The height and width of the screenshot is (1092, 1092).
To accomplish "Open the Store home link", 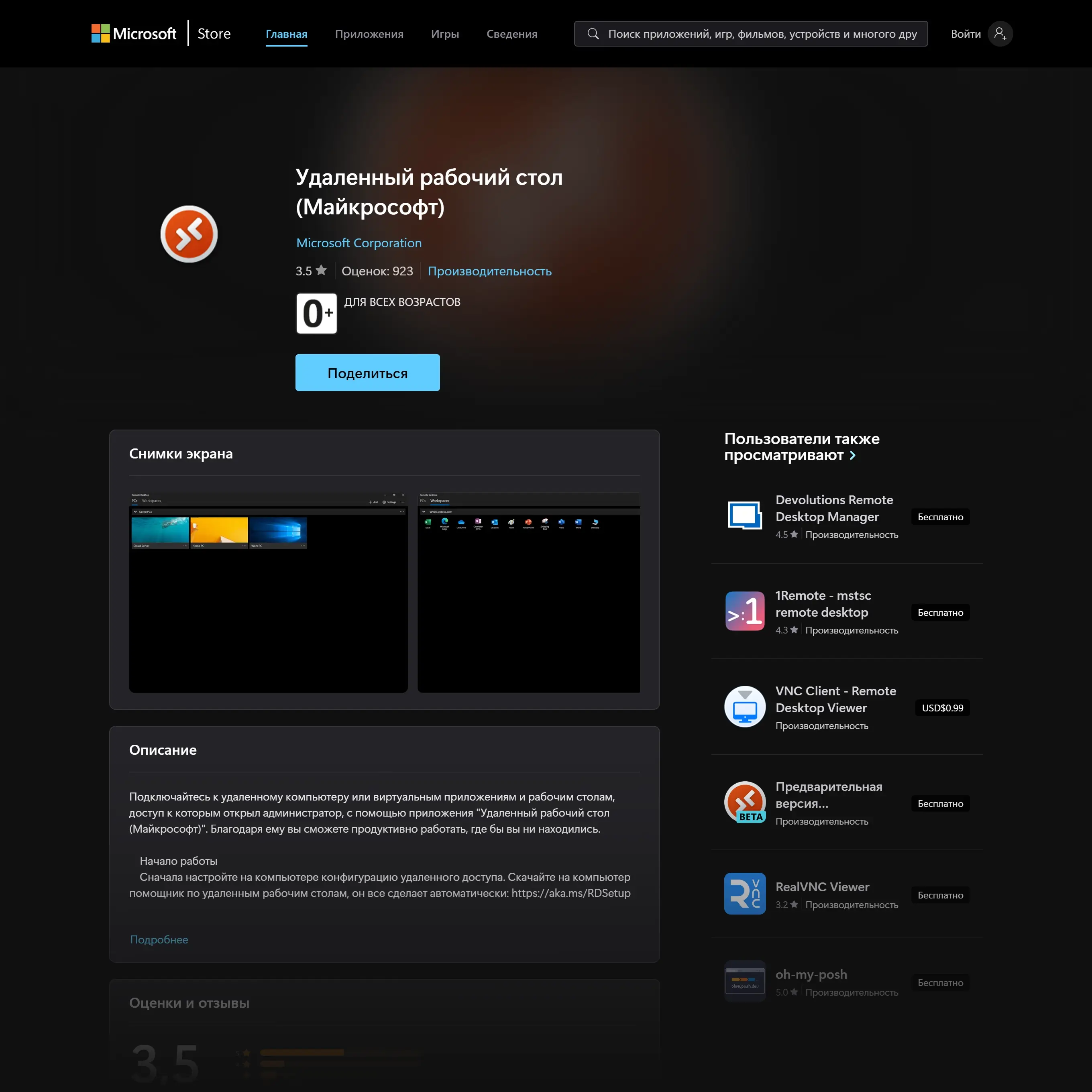I will coord(214,34).
